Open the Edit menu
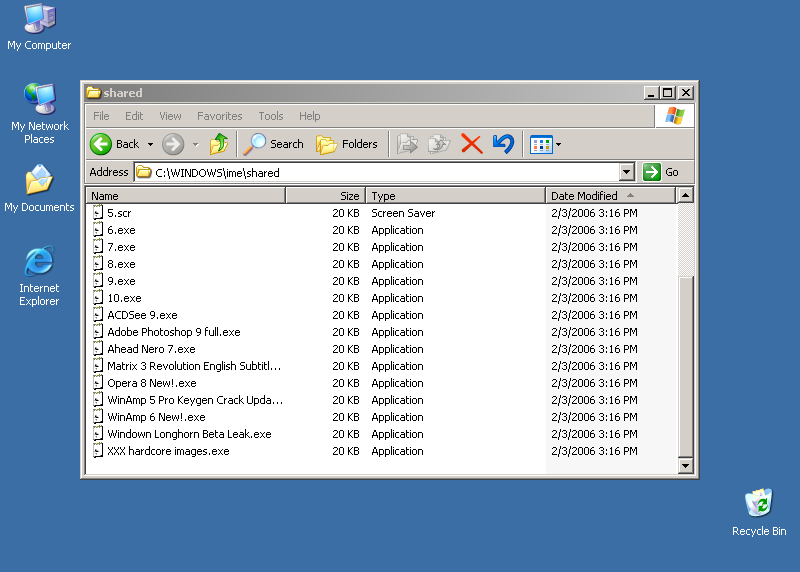The image size is (800, 572). (x=134, y=116)
